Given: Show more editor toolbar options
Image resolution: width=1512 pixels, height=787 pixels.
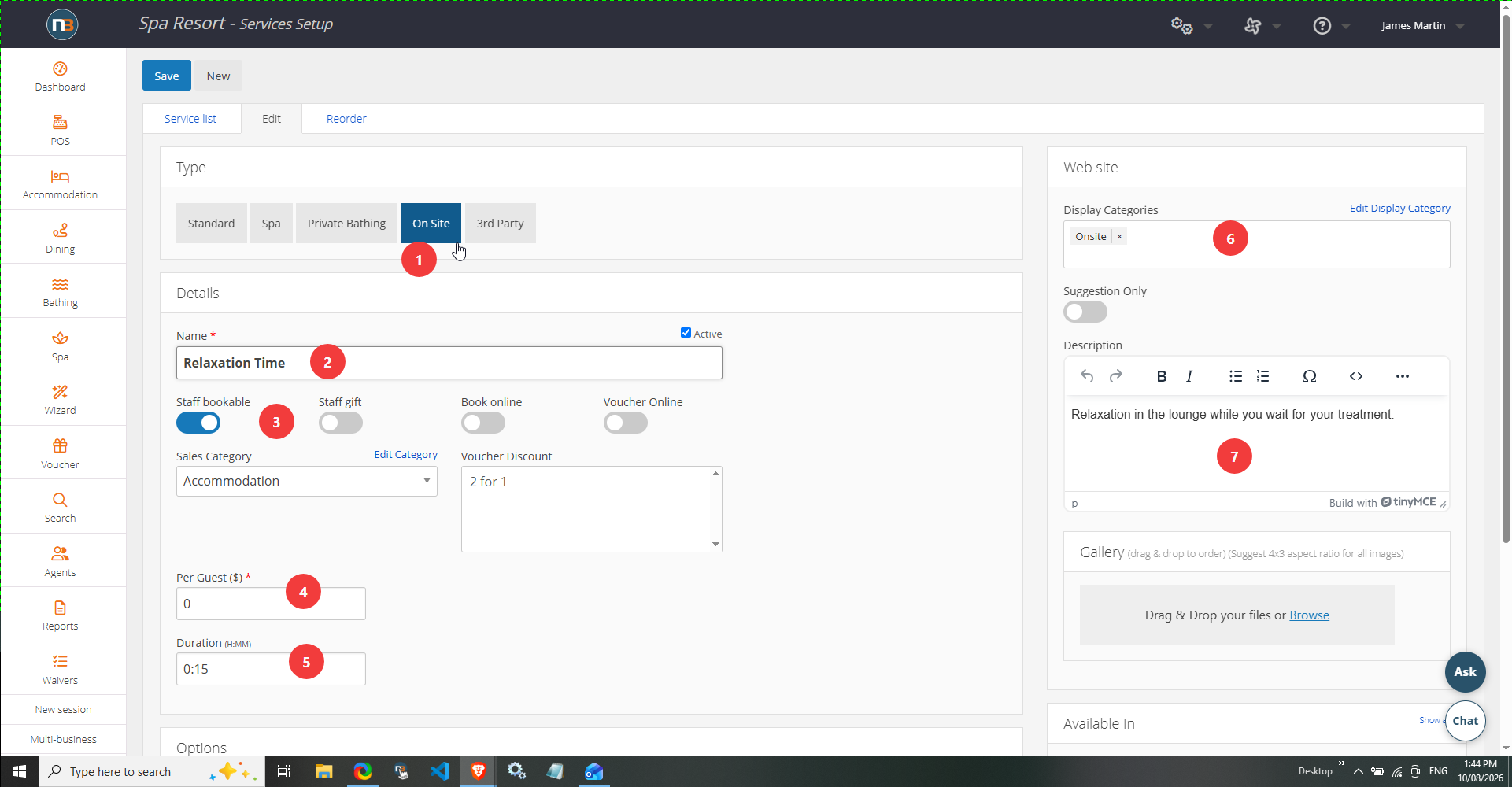Looking at the screenshot, I should click(x=1403, y=376).
